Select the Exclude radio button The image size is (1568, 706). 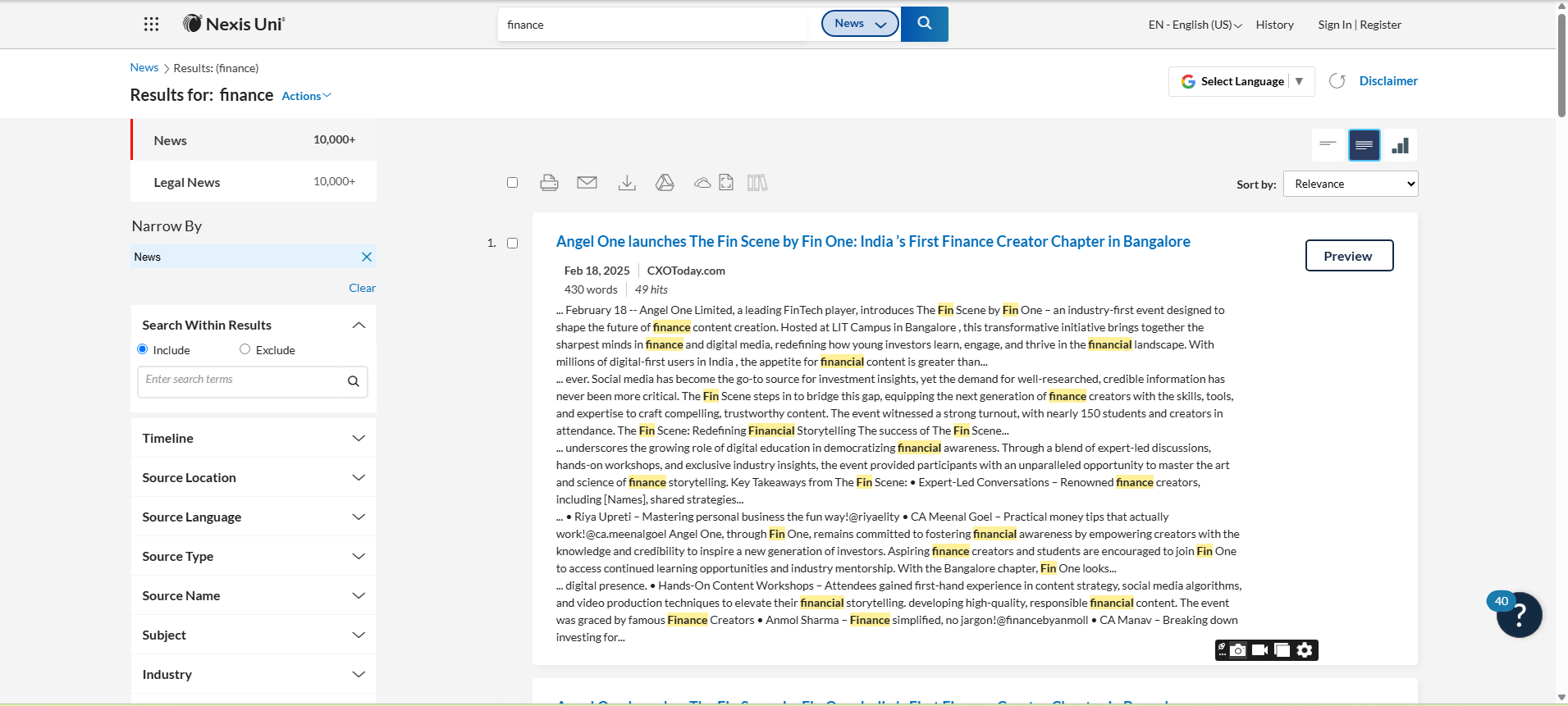pyautogui.click(x=245, y=349)
